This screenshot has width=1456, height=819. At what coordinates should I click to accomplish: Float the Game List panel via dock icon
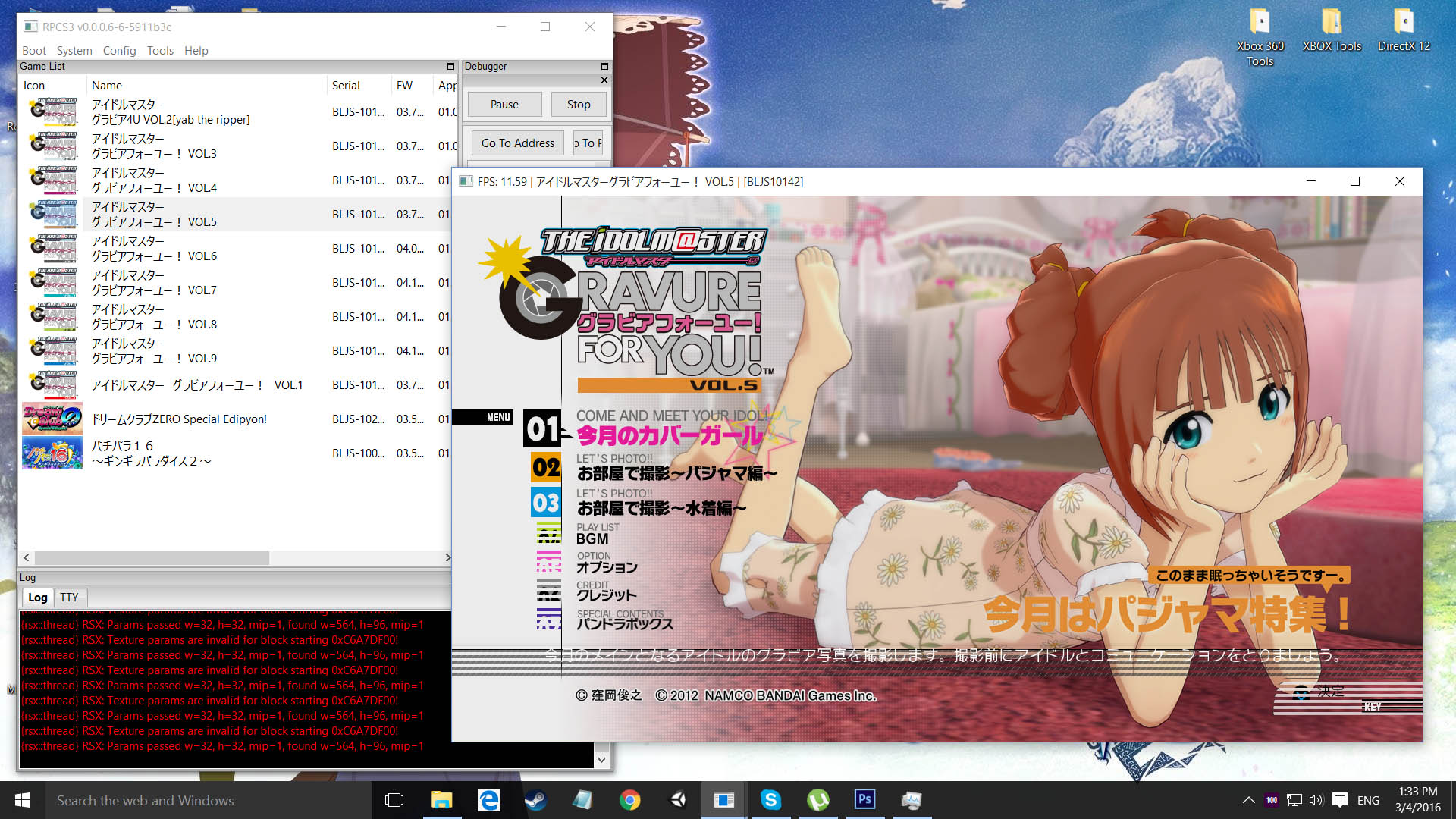tap(450, 66)
